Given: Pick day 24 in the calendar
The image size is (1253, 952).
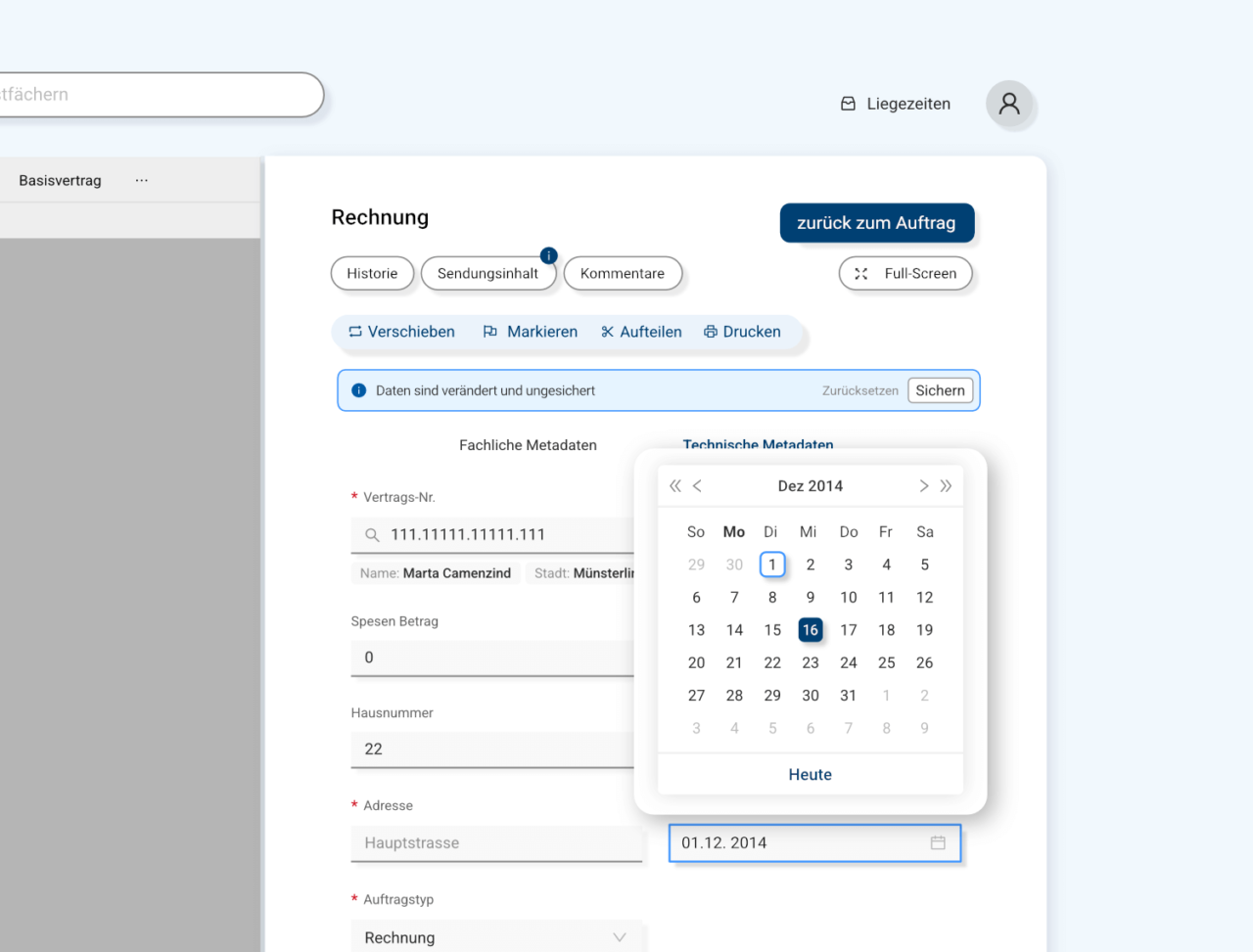Looking at the screenshot, I should tap(848, 662).
